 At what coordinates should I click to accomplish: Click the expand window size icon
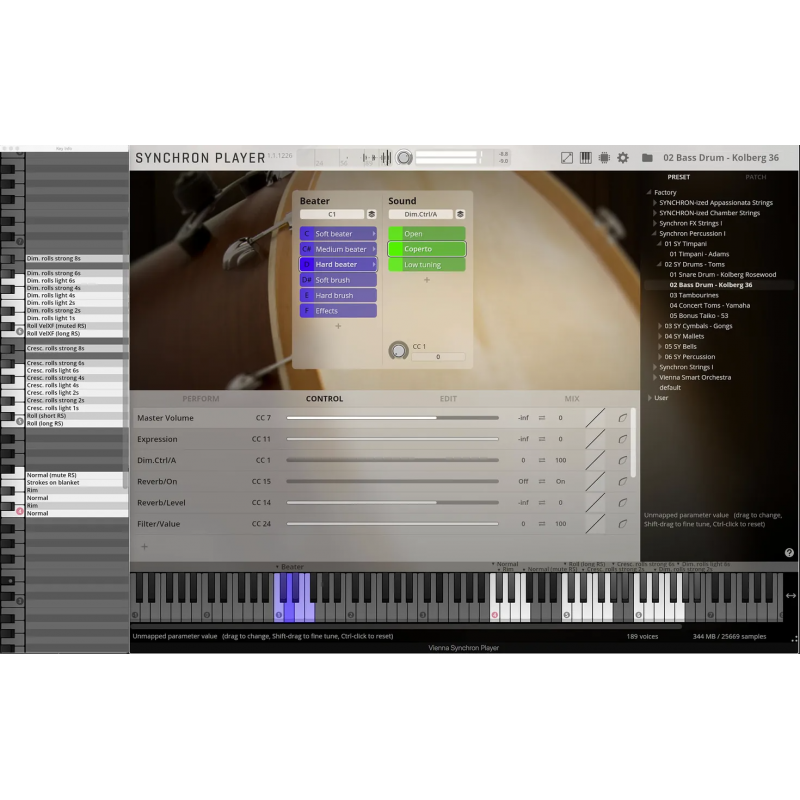point(566,158)
